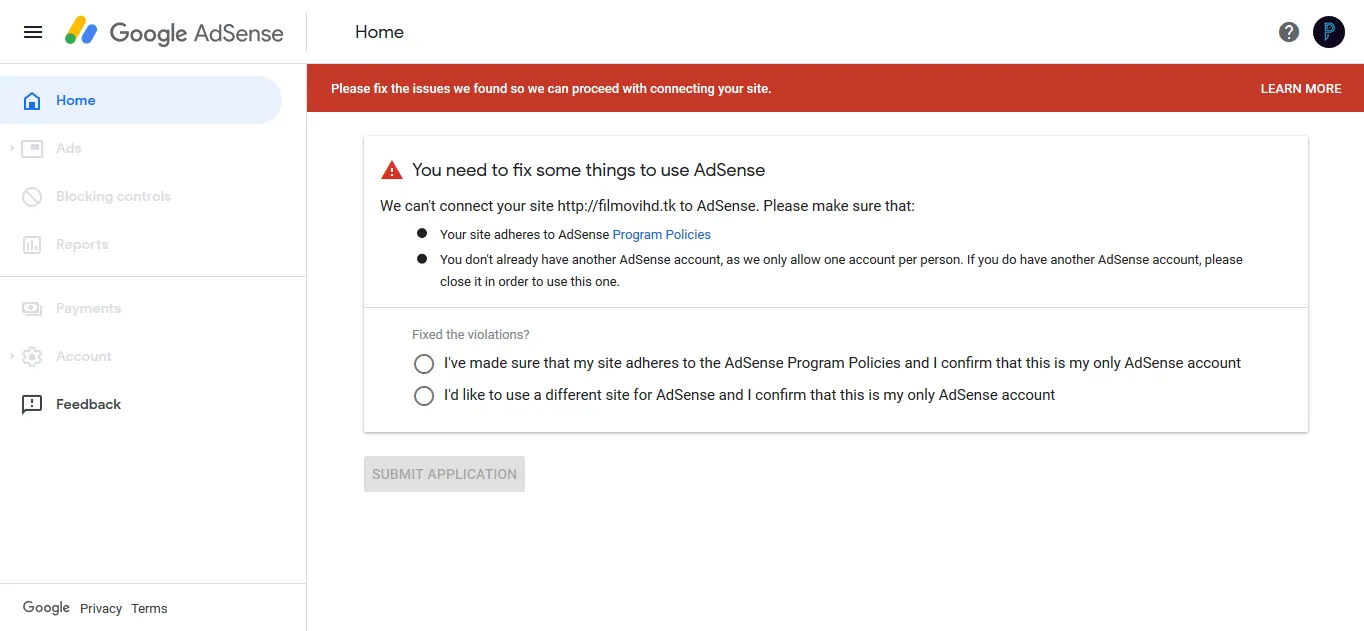Click the Feedback speech bubble icon
This screenshot has height=631, width=1364.
point(32,405)
